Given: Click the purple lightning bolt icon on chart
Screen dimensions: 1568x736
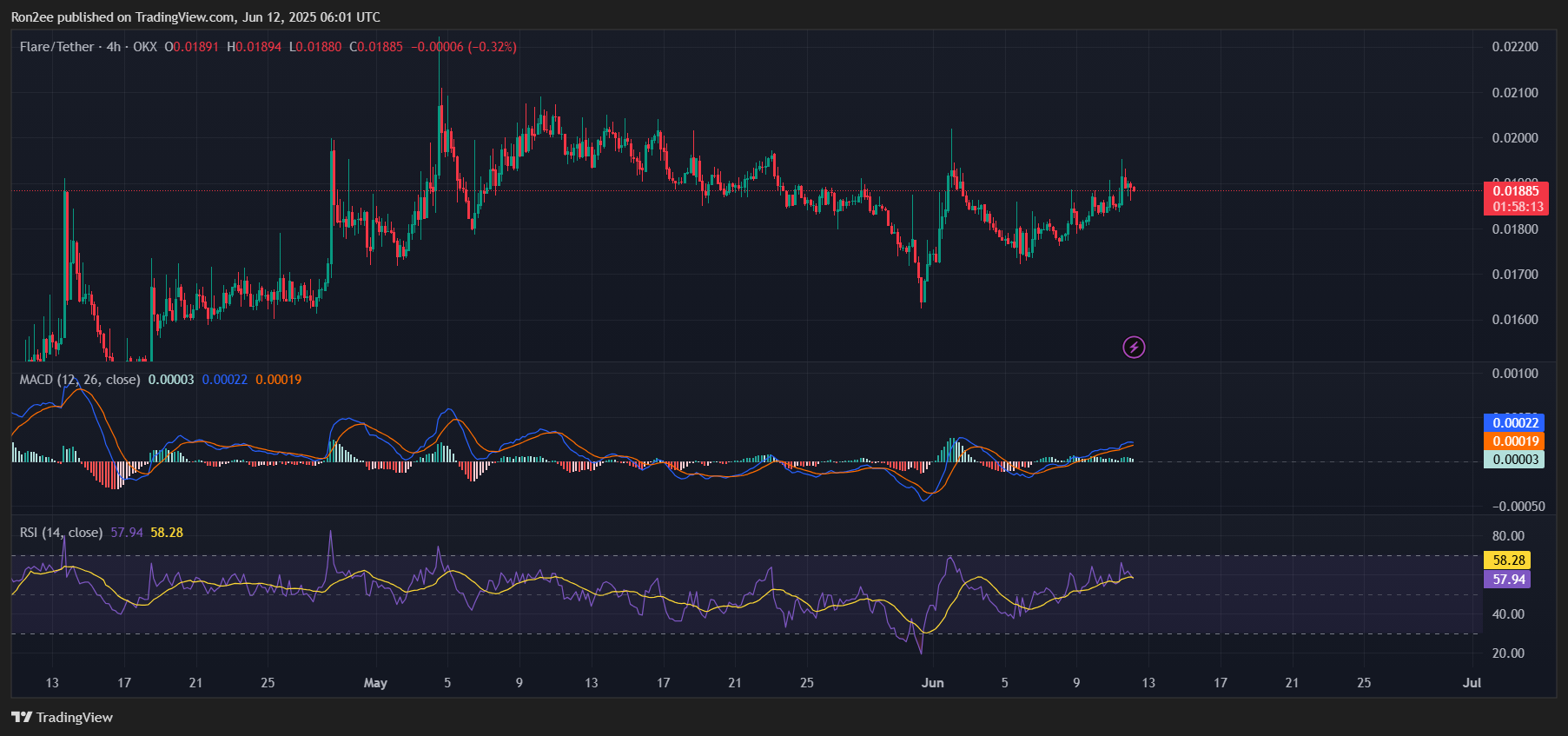Looking at the screenshot, I should pyautogui.click(x=1134, y=348).
